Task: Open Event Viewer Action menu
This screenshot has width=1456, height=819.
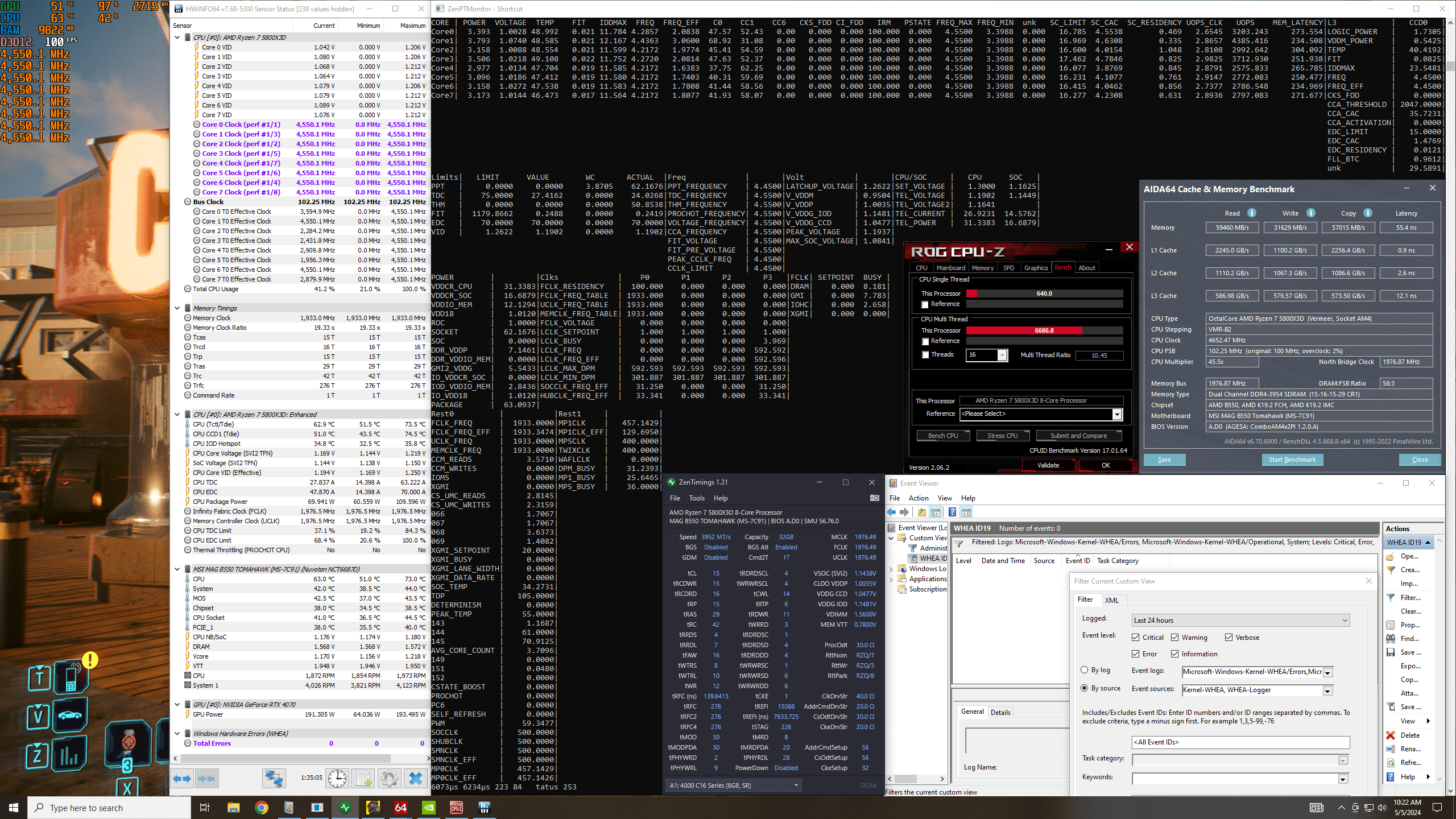Action: click(x=919, y=498)
